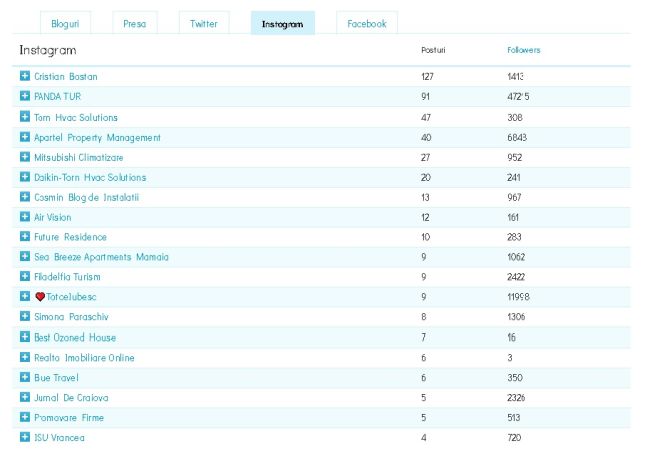Go to the Presa tab
650x451 pixels.
[134, 24]
